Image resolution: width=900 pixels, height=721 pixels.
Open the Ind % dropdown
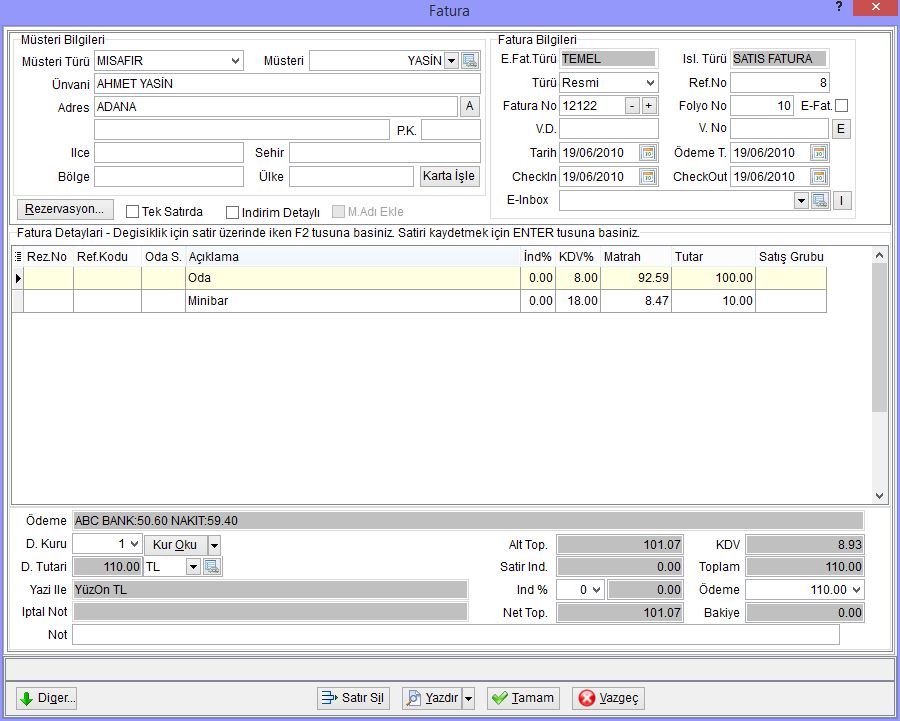(x=596, y=590)
